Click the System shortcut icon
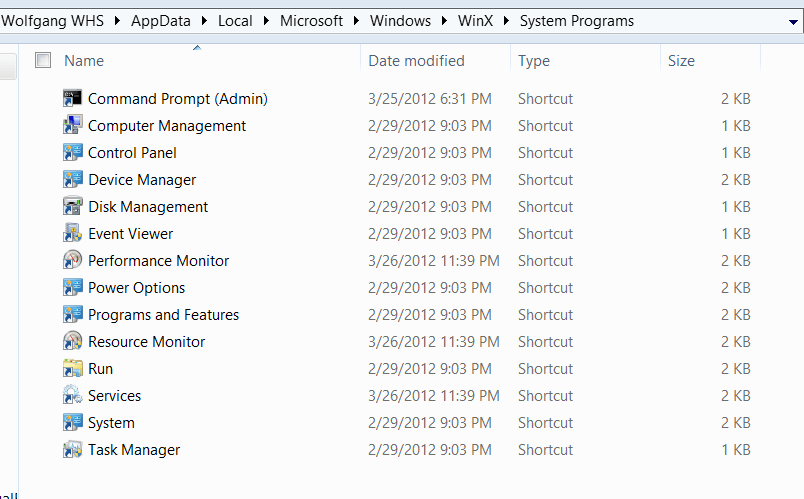Screen dimensions: 804x499 click(72, 423)
